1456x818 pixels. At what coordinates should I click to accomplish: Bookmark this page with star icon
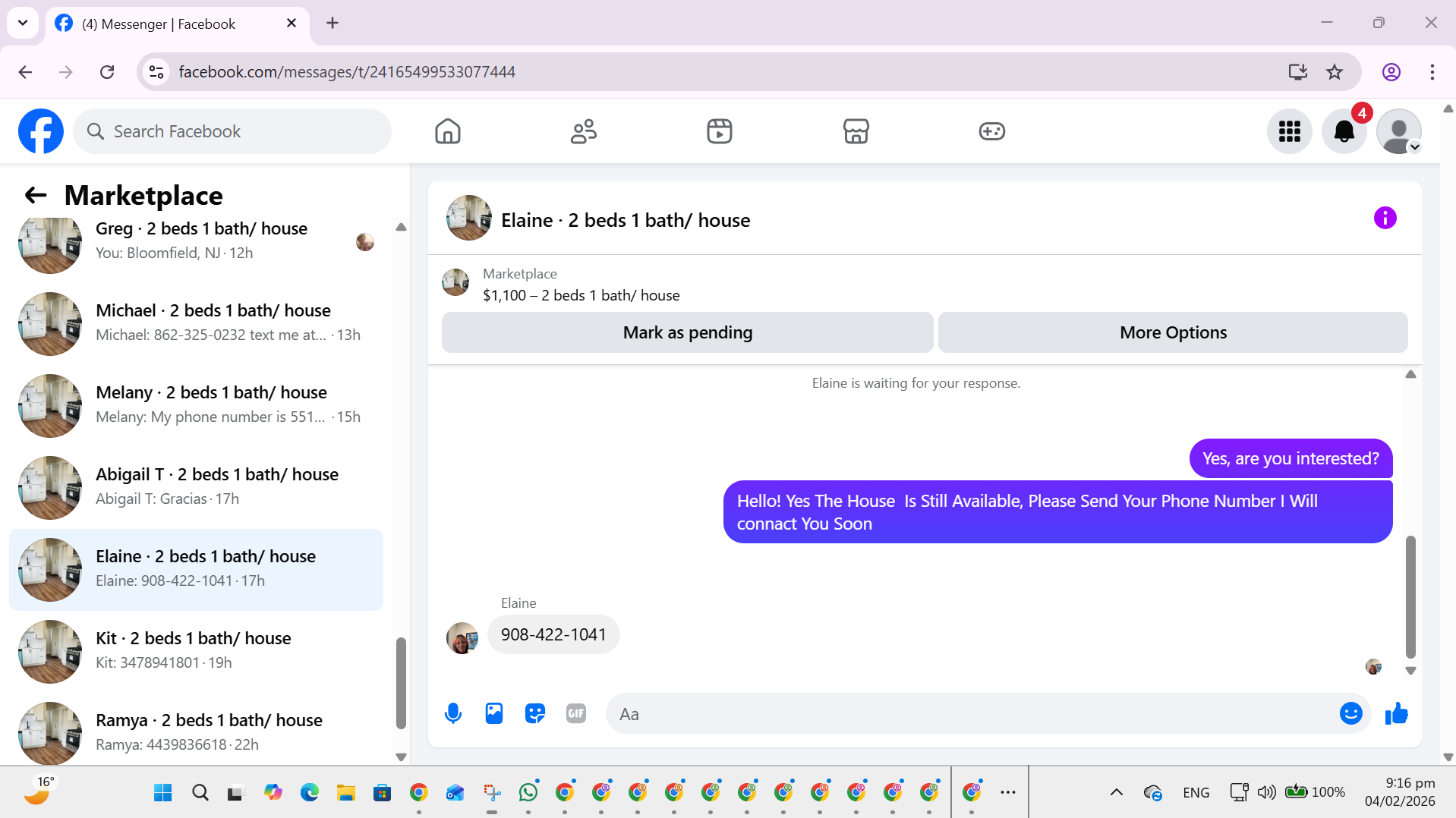[x=1335, y=72]
